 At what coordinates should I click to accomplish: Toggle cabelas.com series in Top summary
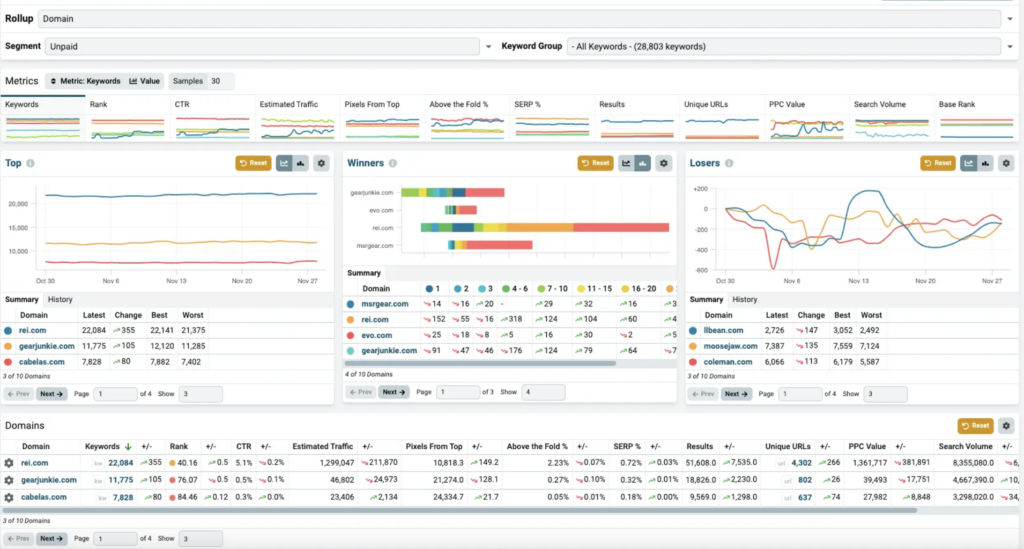(x=8, y=362)
